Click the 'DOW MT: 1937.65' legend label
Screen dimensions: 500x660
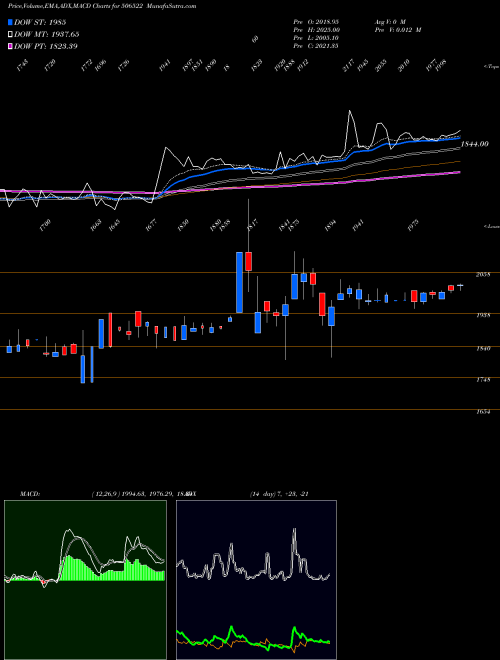tap(47, 34)
